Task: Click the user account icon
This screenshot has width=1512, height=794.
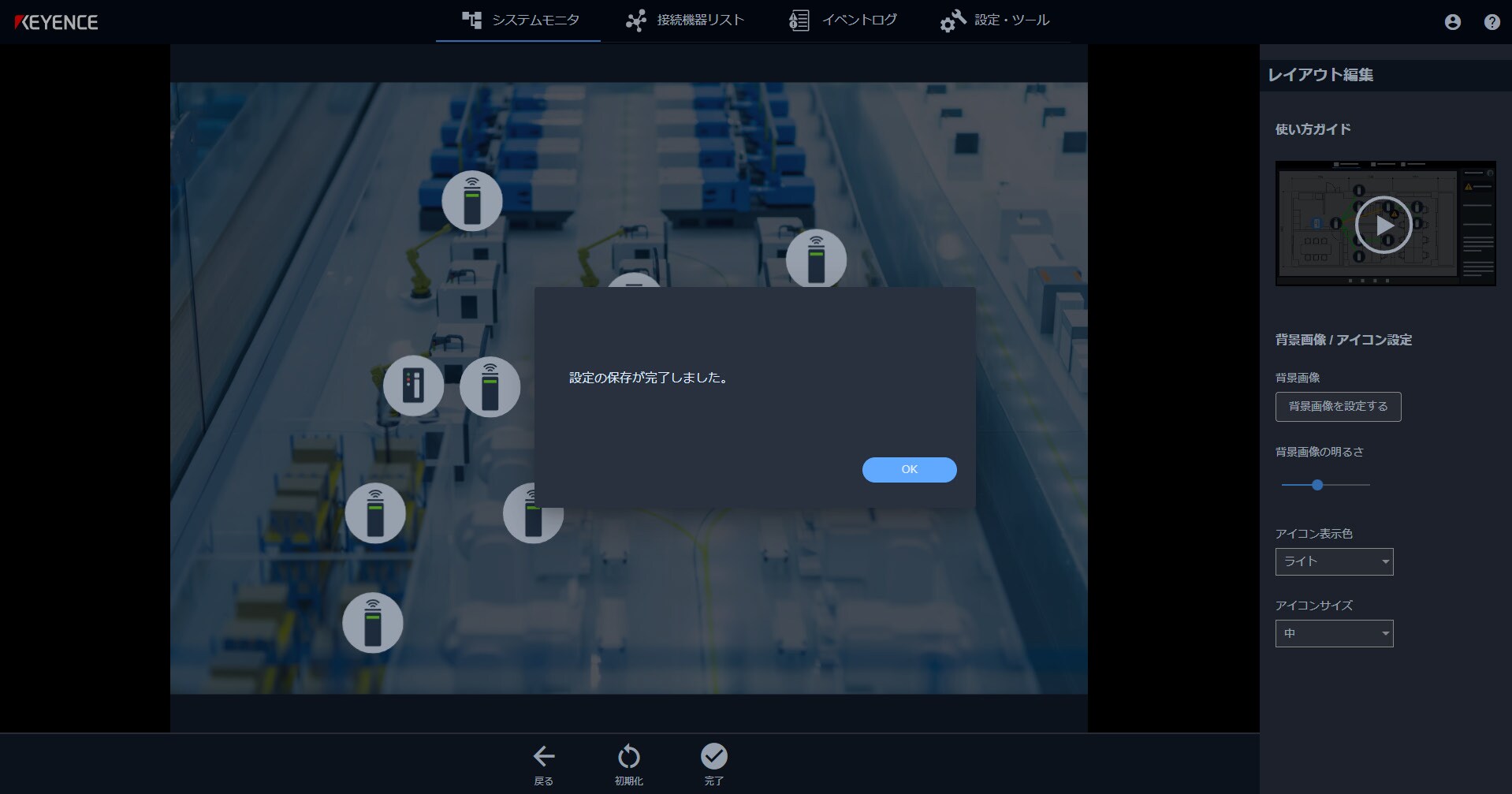Action: tap(1452, 22)
